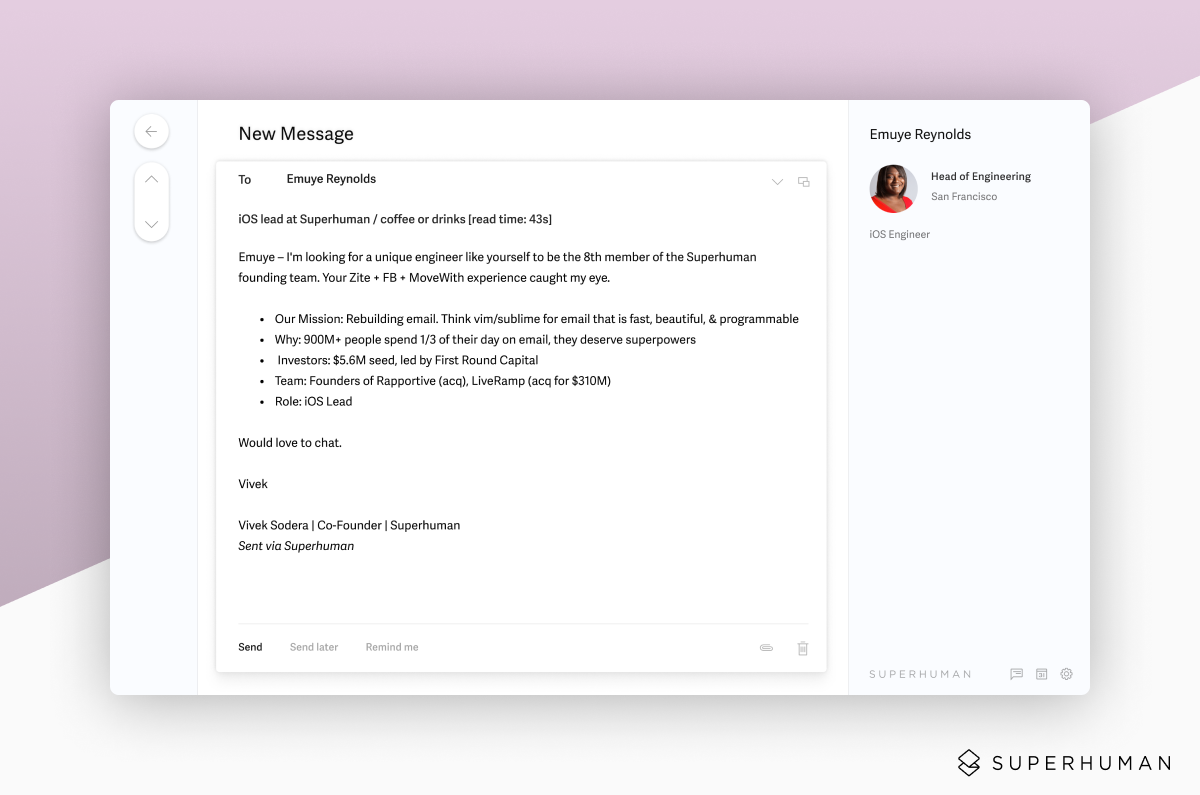Viewport: 1200px width, 795px height.
Task: Click the opening paragraph addressed to Emuye
Action: (497, 267)
